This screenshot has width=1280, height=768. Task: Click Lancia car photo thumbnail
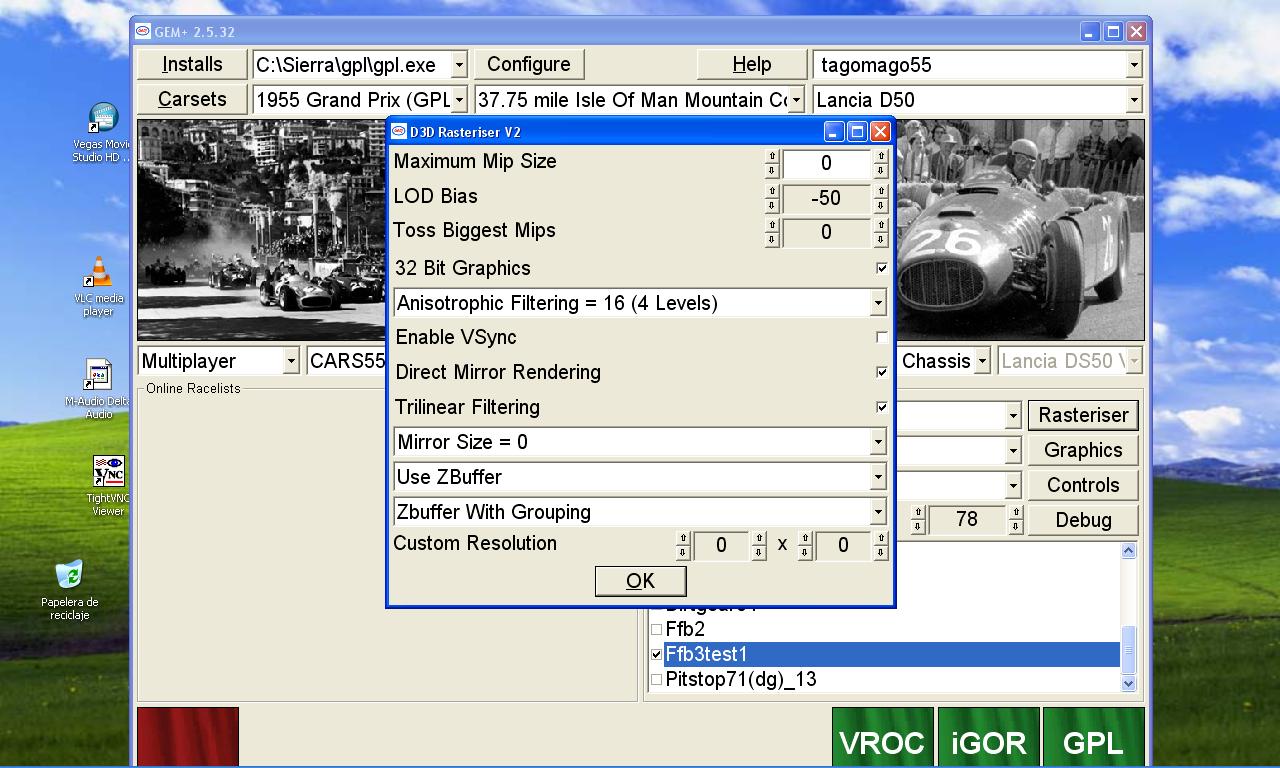click(1020, 230)
